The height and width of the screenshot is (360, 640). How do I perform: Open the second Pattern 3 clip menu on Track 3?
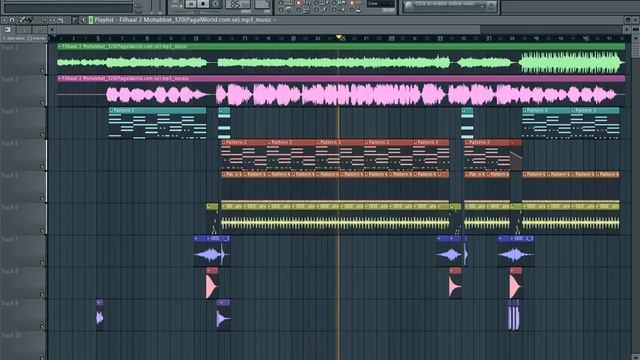click(x=573, y=111)
